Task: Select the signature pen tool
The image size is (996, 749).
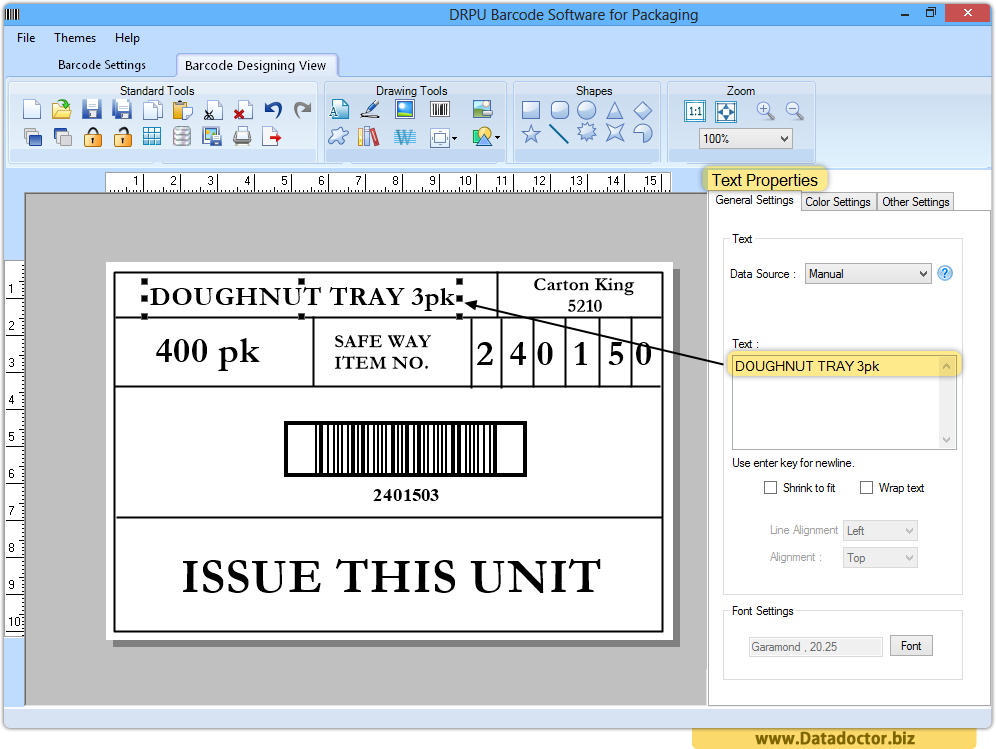Action: click(370, 110)
